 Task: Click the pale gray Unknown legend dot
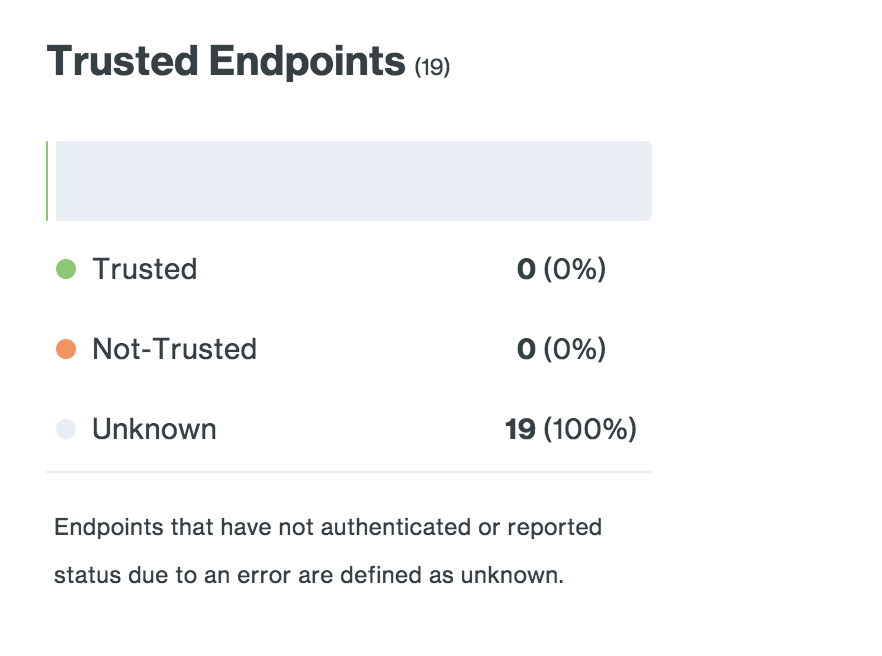click(x=66, y=429)
